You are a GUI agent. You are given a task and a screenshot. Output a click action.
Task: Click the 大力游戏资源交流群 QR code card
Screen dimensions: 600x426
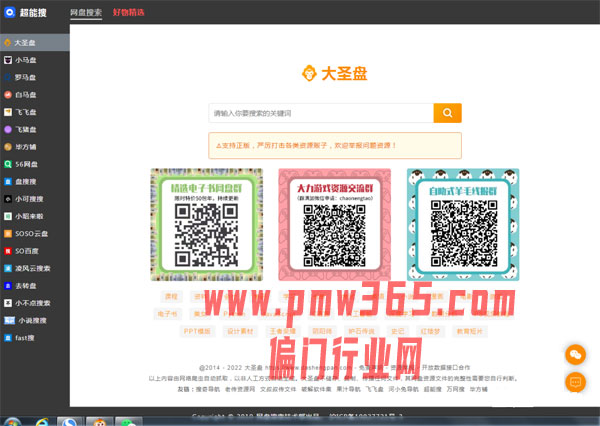[x=335, y=225]
